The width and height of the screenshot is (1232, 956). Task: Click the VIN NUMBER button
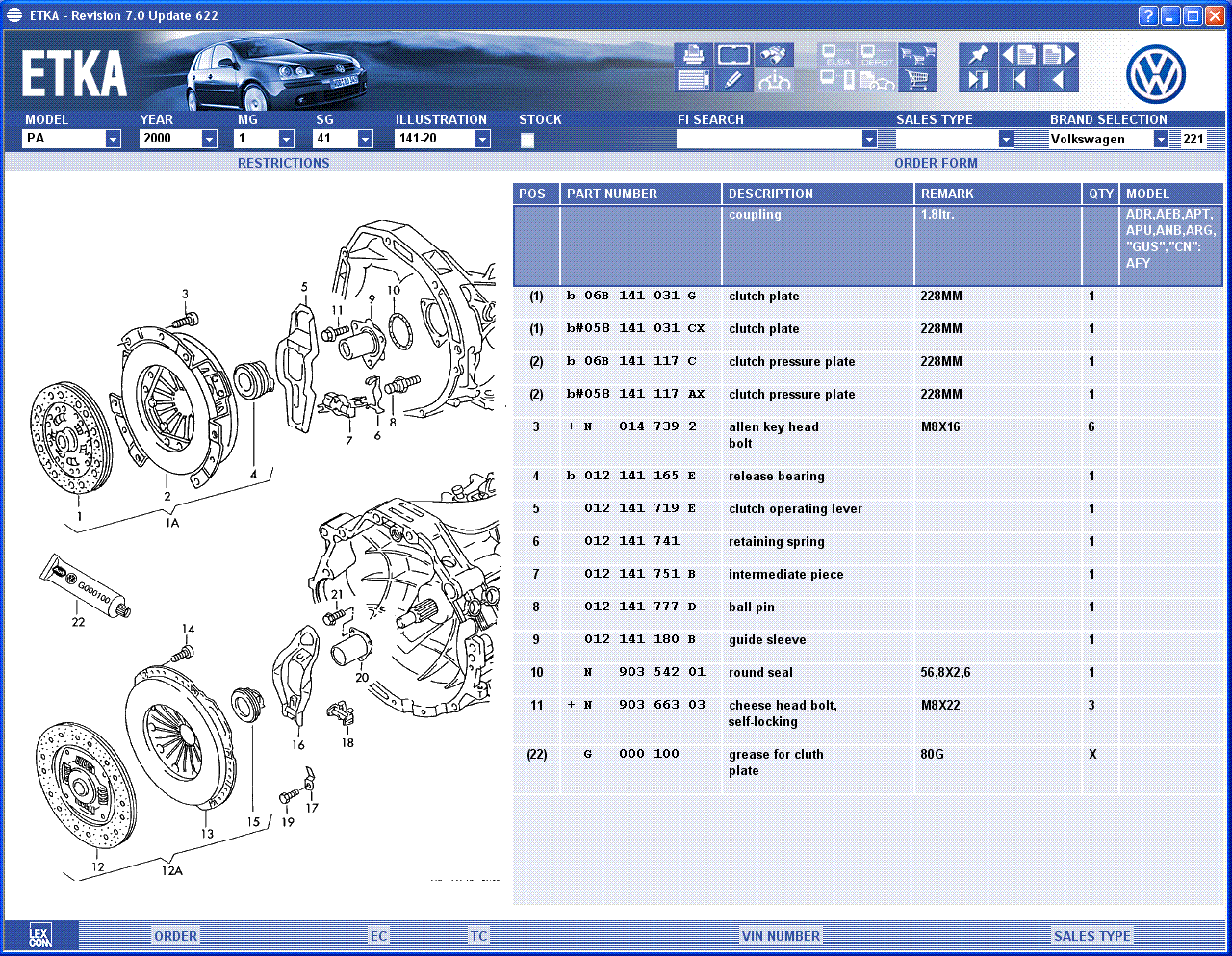[781, 936]
